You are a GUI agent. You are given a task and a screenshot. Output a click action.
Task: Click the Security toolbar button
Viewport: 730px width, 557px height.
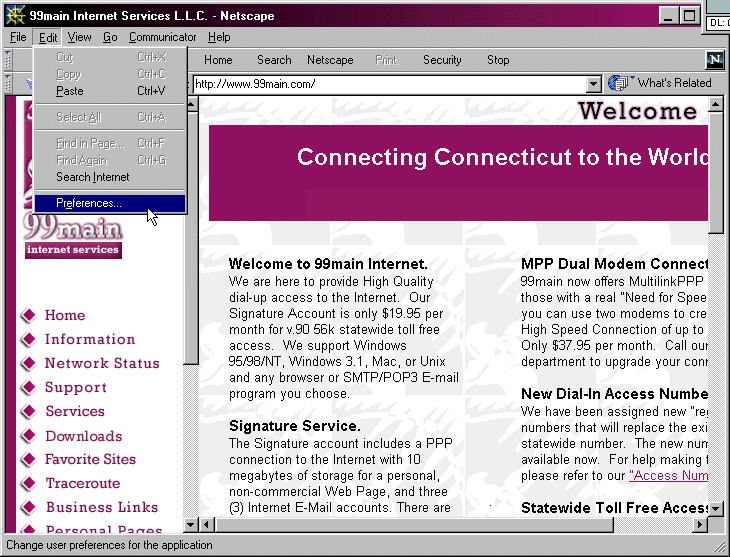point(442,60)
